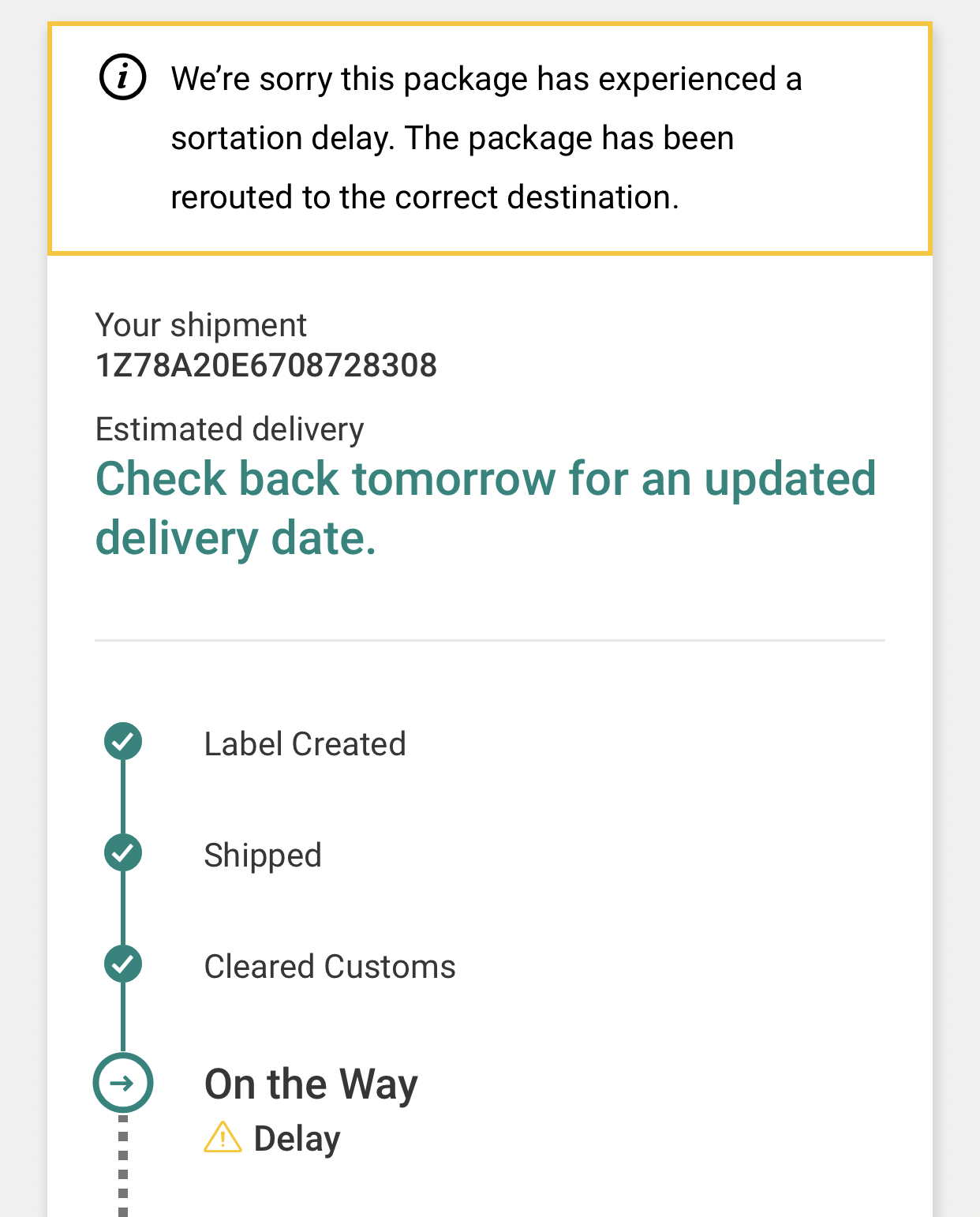Click the sortation delay alert message

click(x=486, y=138)
